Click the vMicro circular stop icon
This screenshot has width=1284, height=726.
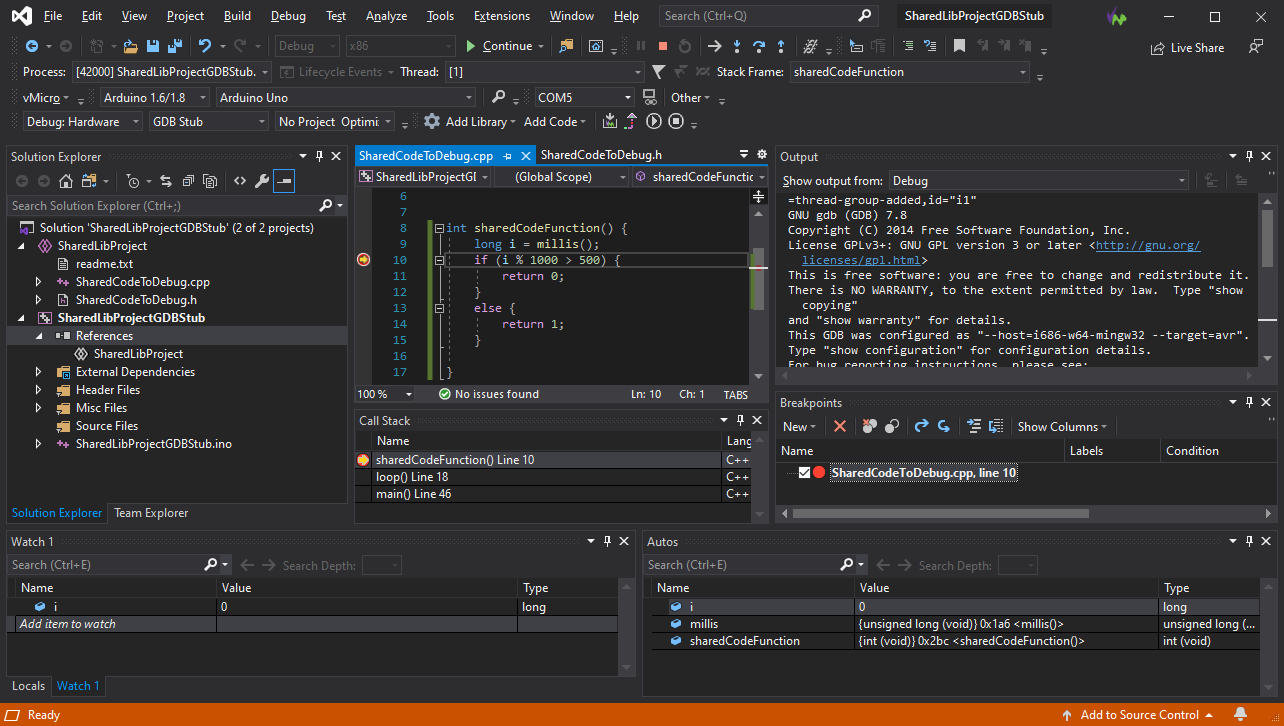coord(676,121)
